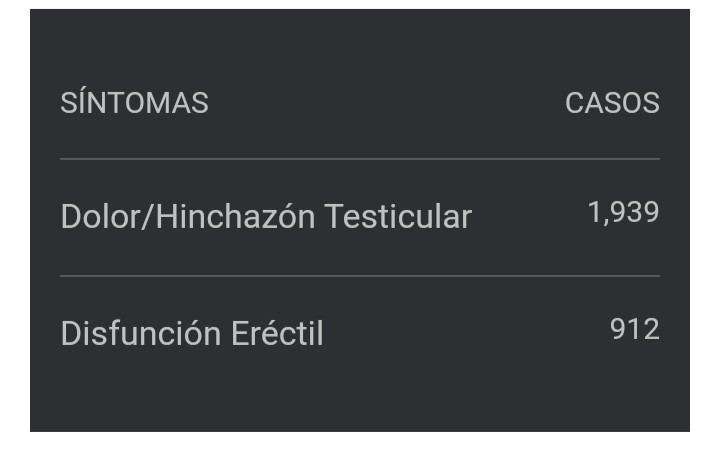Click the empty space between SÍNTOMAS and CASOS
720x450 pixels.
coord(387,102)
